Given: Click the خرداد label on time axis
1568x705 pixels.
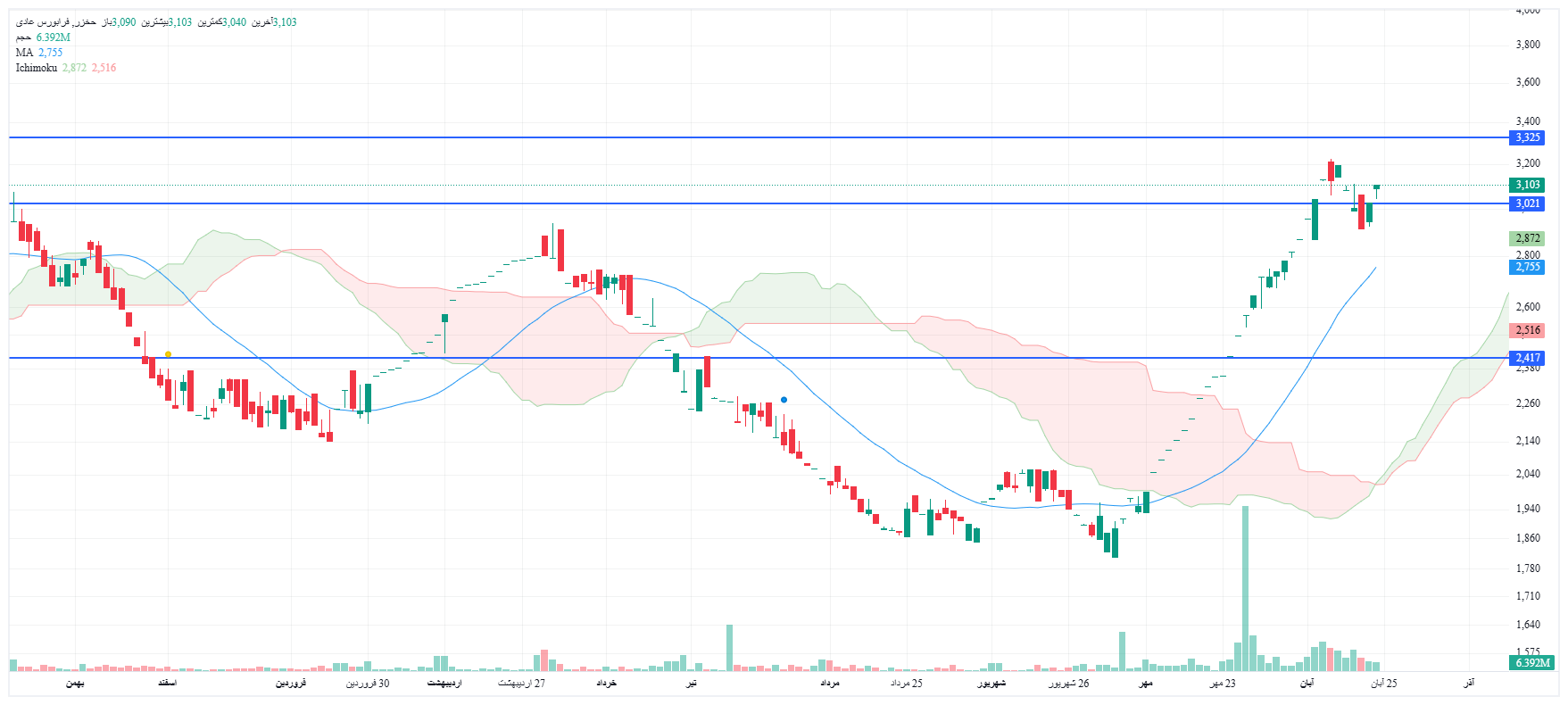Looking at the screenshot, I should coord(606,683).
